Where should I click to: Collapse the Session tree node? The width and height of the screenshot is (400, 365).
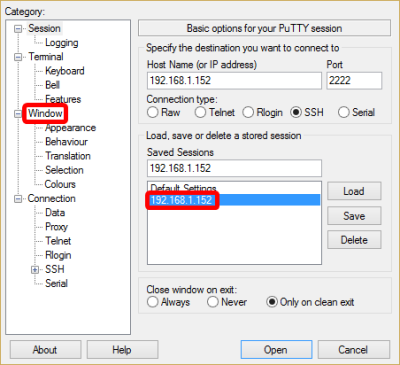coord(18,29)
